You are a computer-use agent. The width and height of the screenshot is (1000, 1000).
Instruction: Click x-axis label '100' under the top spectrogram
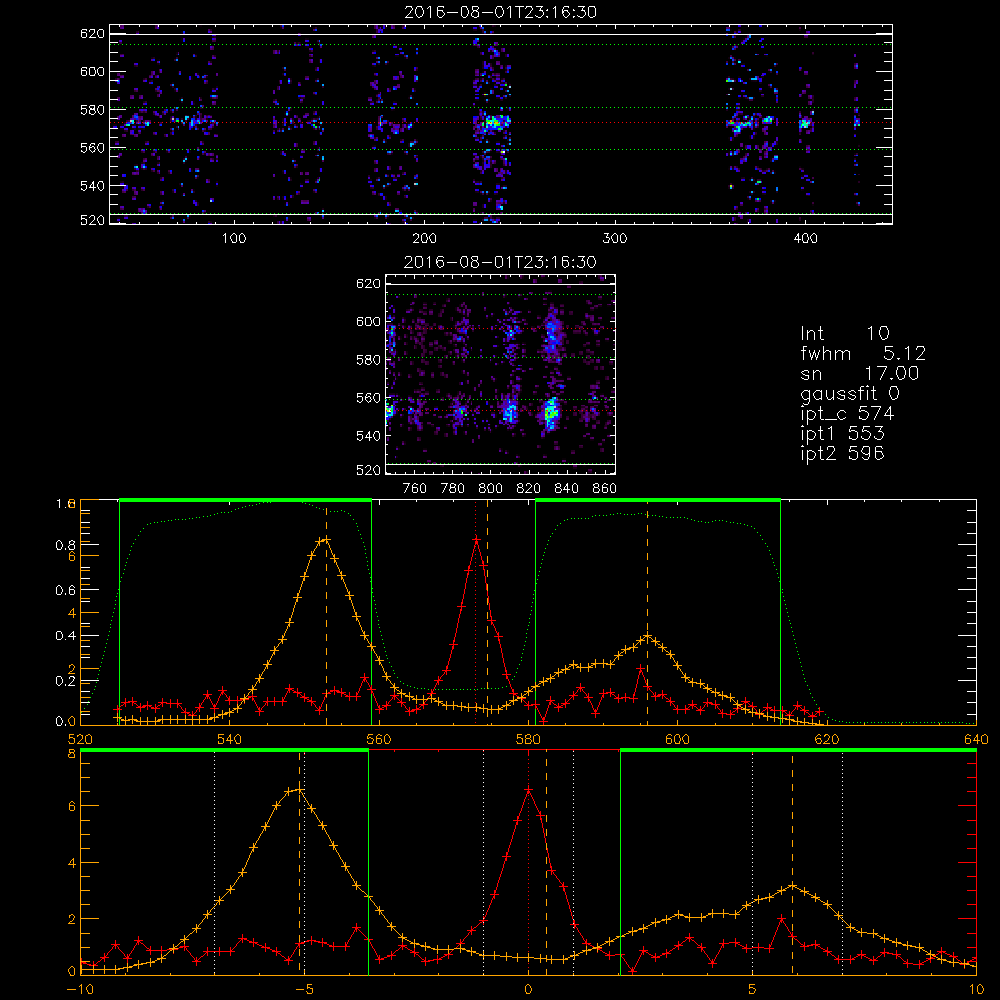click(x=234, y=239)
